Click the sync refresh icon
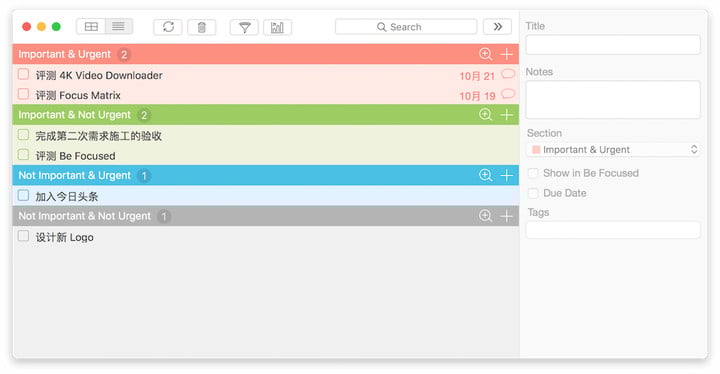 [168, 27]
